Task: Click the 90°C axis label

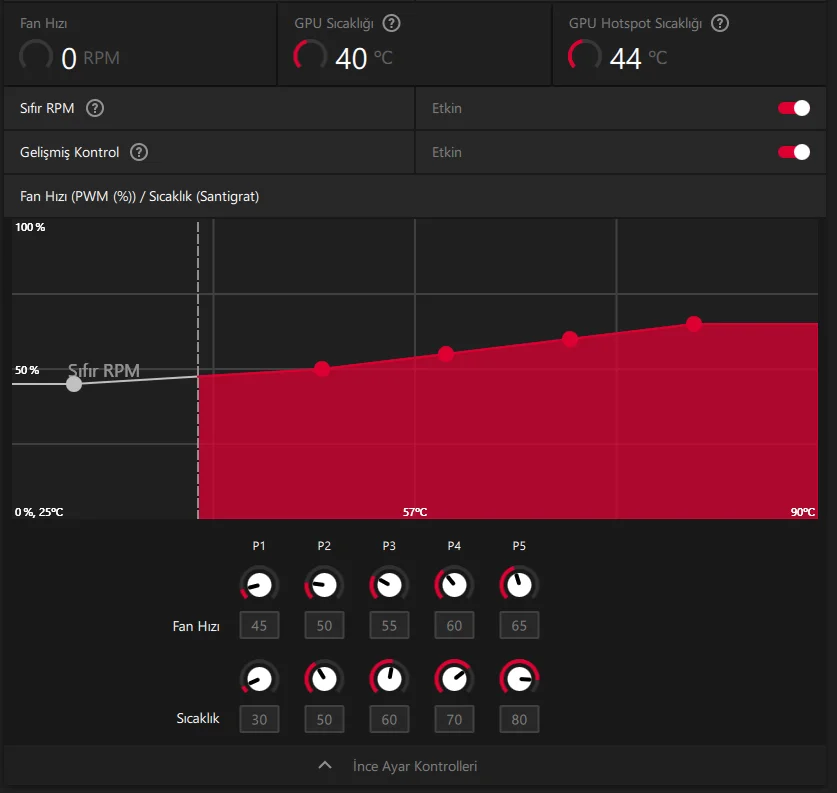Action: coord(803,512)
